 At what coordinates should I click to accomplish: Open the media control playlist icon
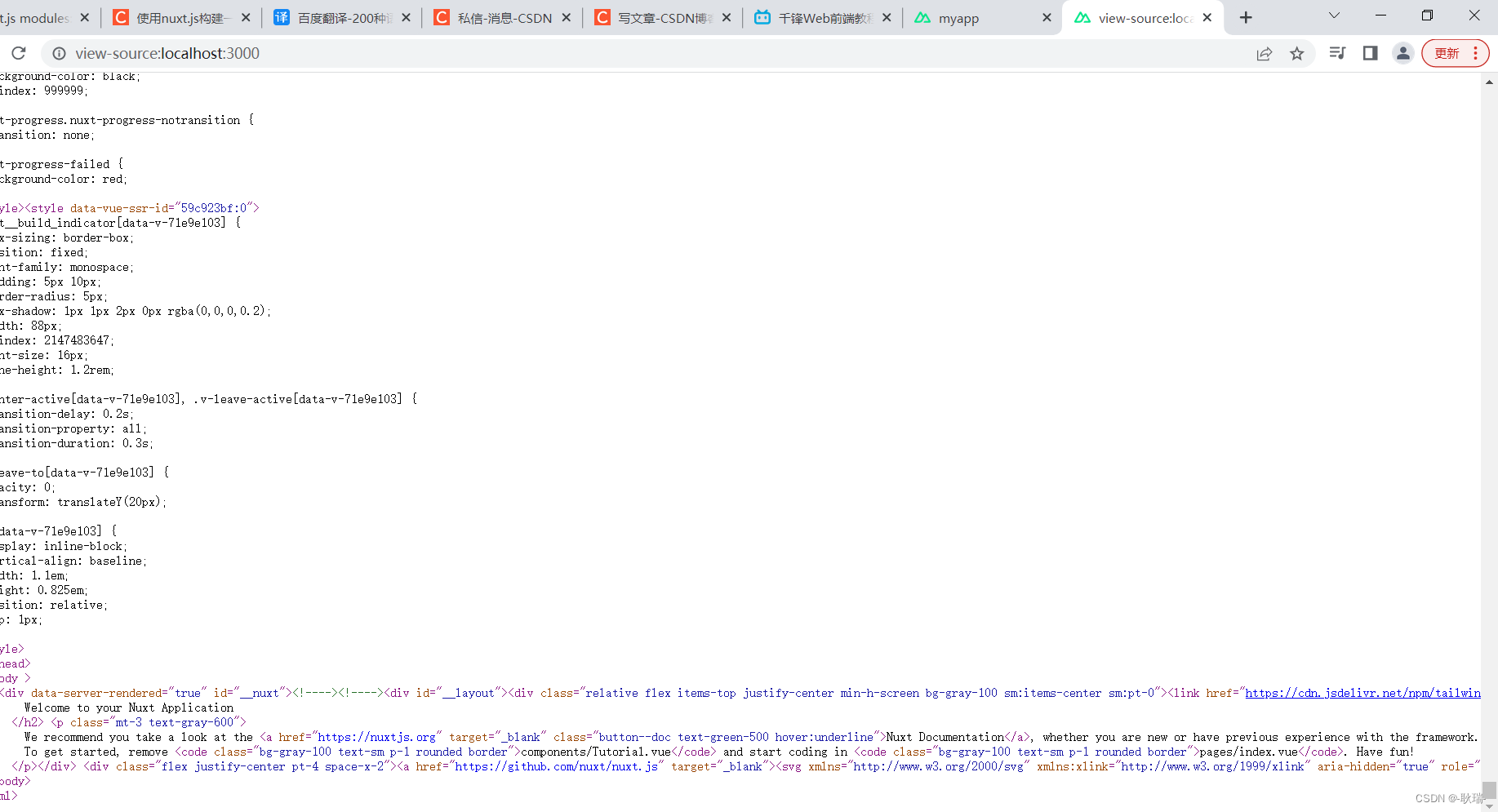pyautogui.click(x=1337, y=53)
